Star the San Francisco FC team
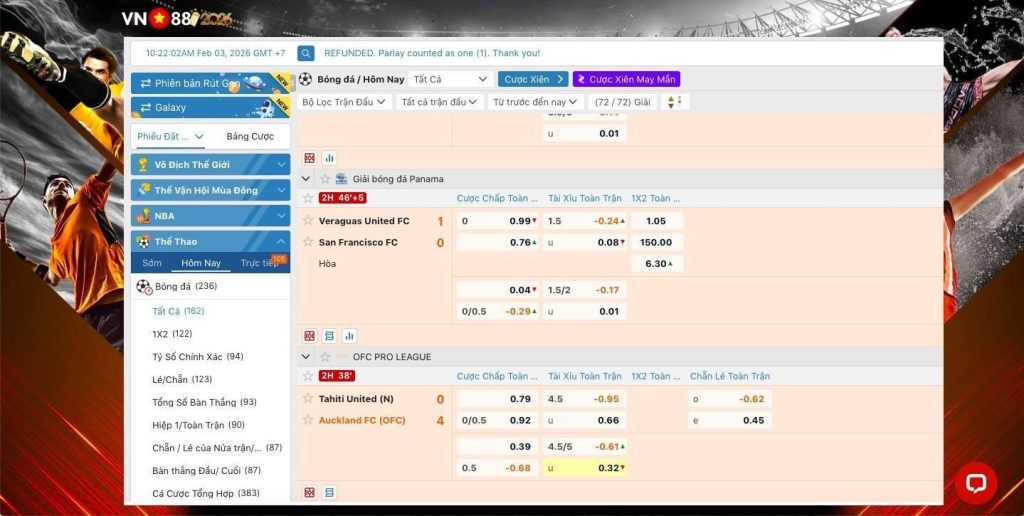Screen dimensions: 1024x516 click(x=308, y=242)
